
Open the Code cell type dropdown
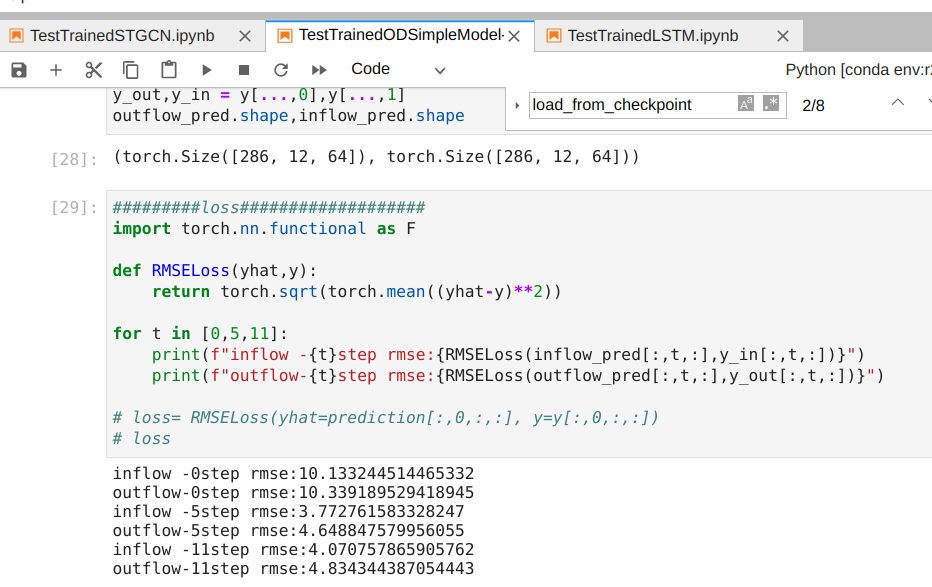pyautogui.click(x=398, y=70)
